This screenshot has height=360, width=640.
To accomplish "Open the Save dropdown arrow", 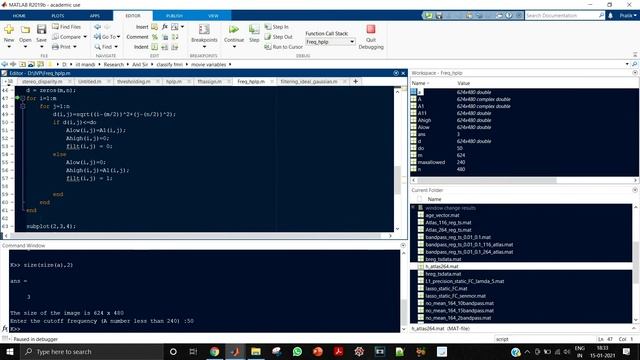I will [x=42, y=47].
